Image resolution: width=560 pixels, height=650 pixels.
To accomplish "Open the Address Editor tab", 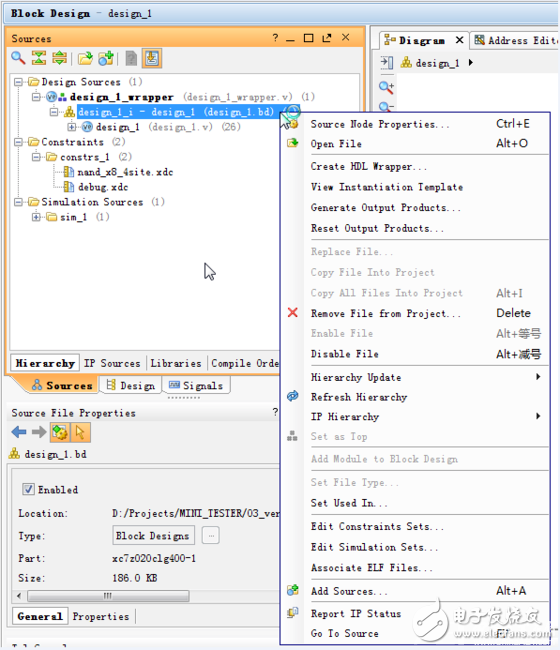I will click(x=515, y=41).
